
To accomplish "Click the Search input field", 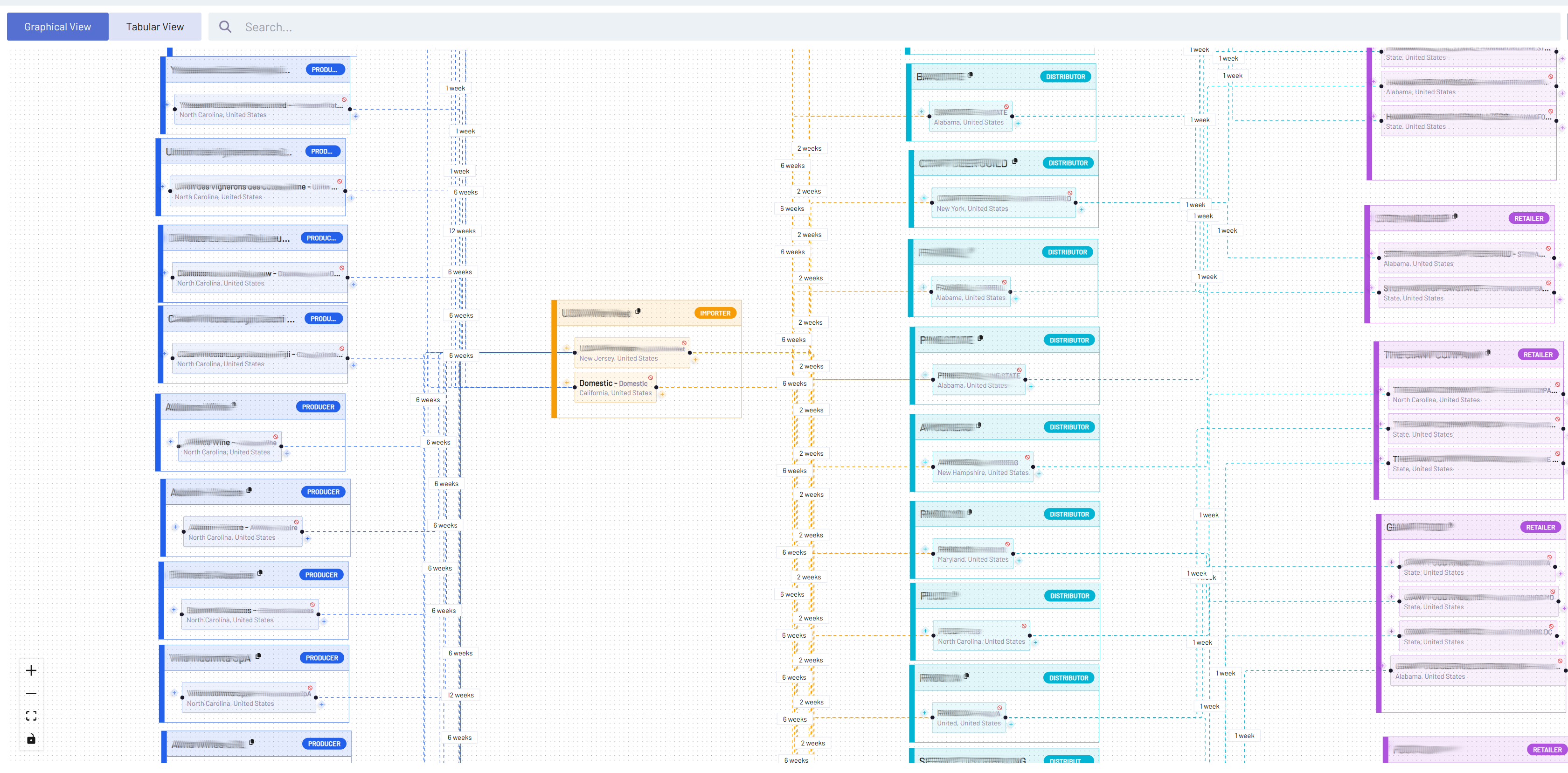I will [x=548, y=27].
